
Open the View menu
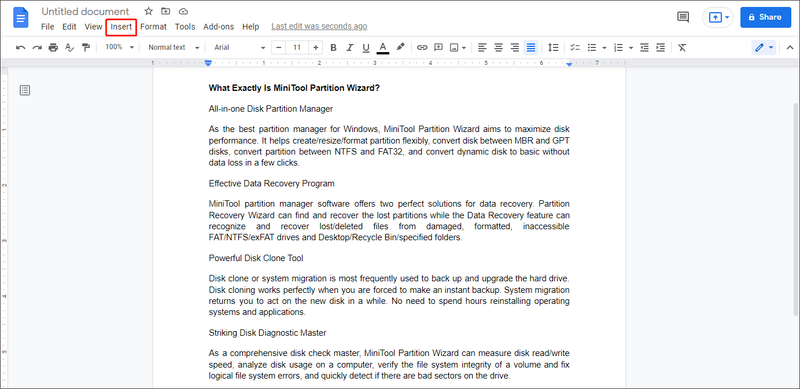click(x=93, y=27)
